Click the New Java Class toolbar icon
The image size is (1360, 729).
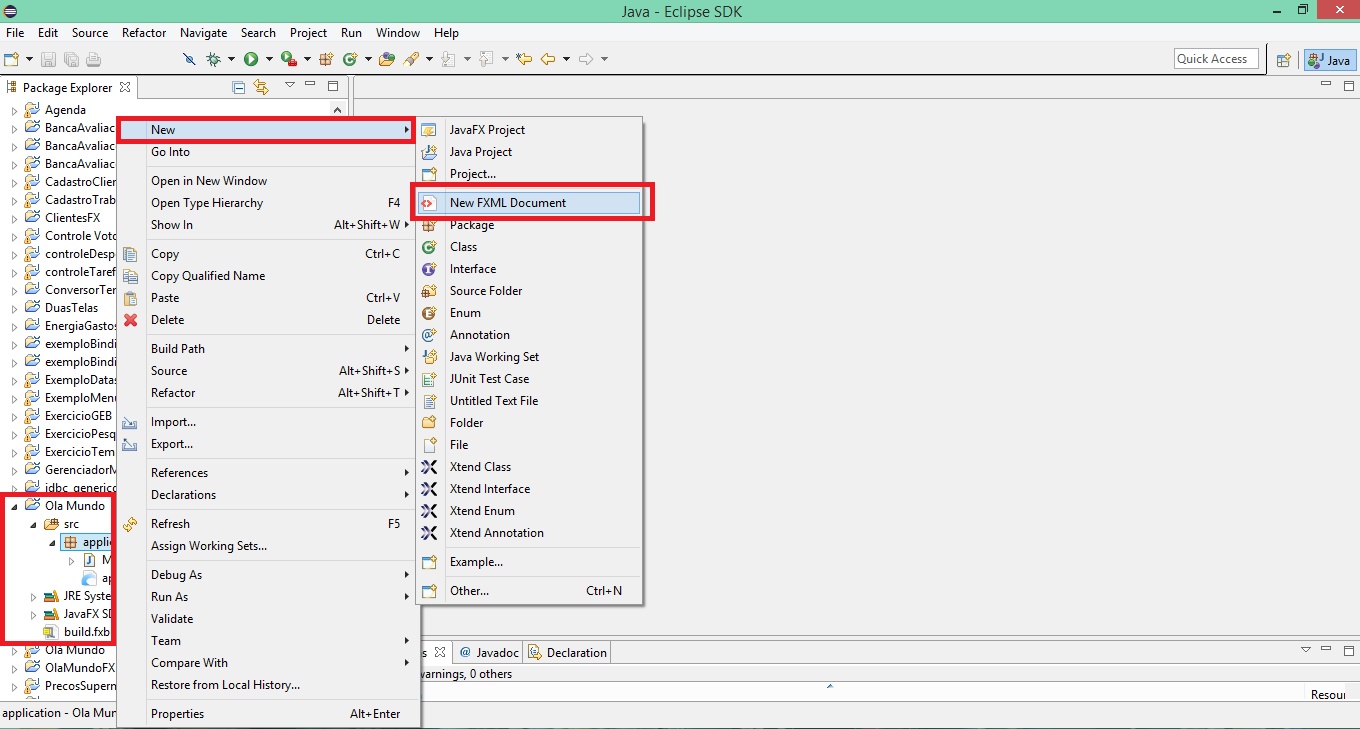click(350, 59)
